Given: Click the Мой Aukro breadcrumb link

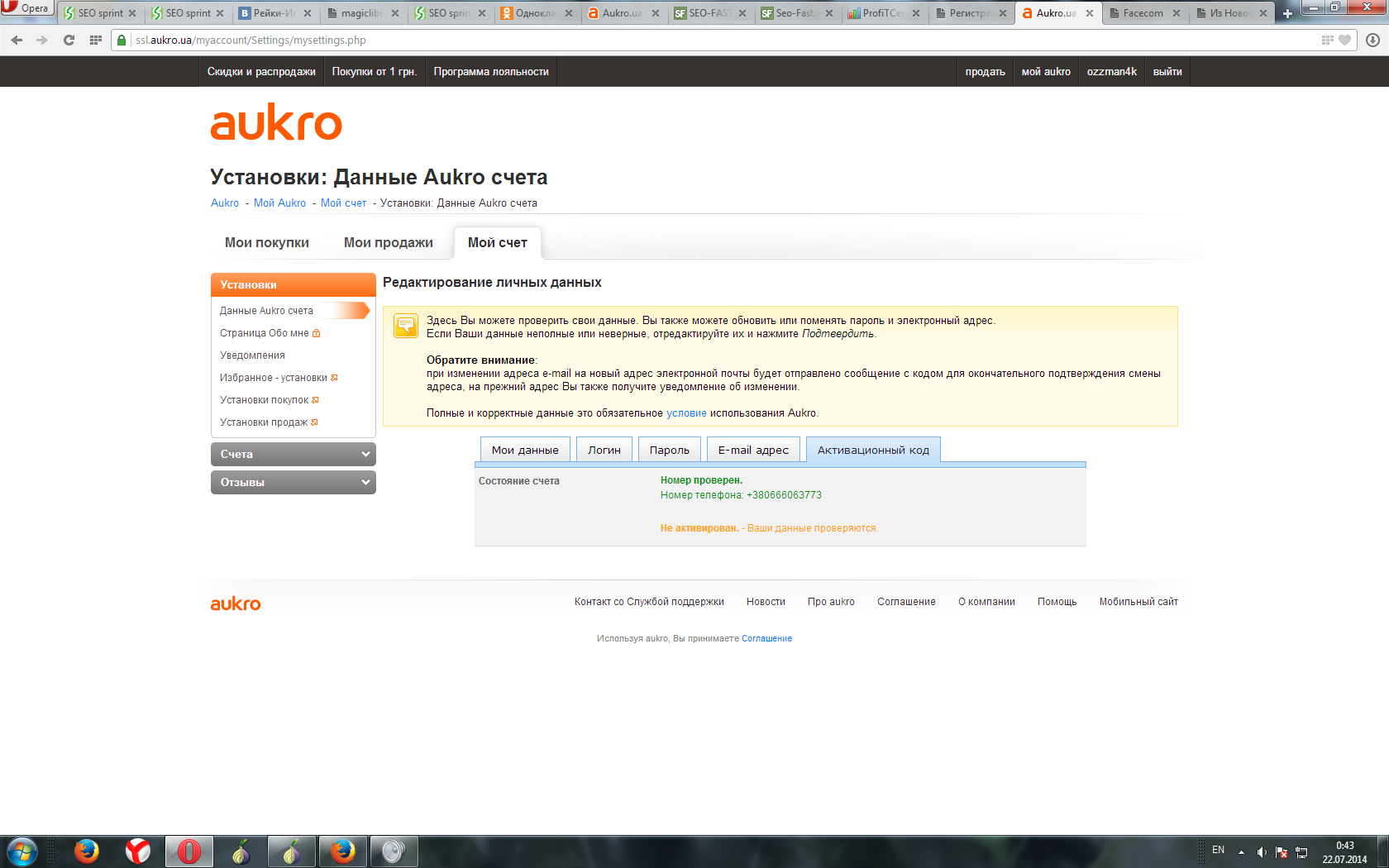Looking at the screenshot, I should 279,203.
